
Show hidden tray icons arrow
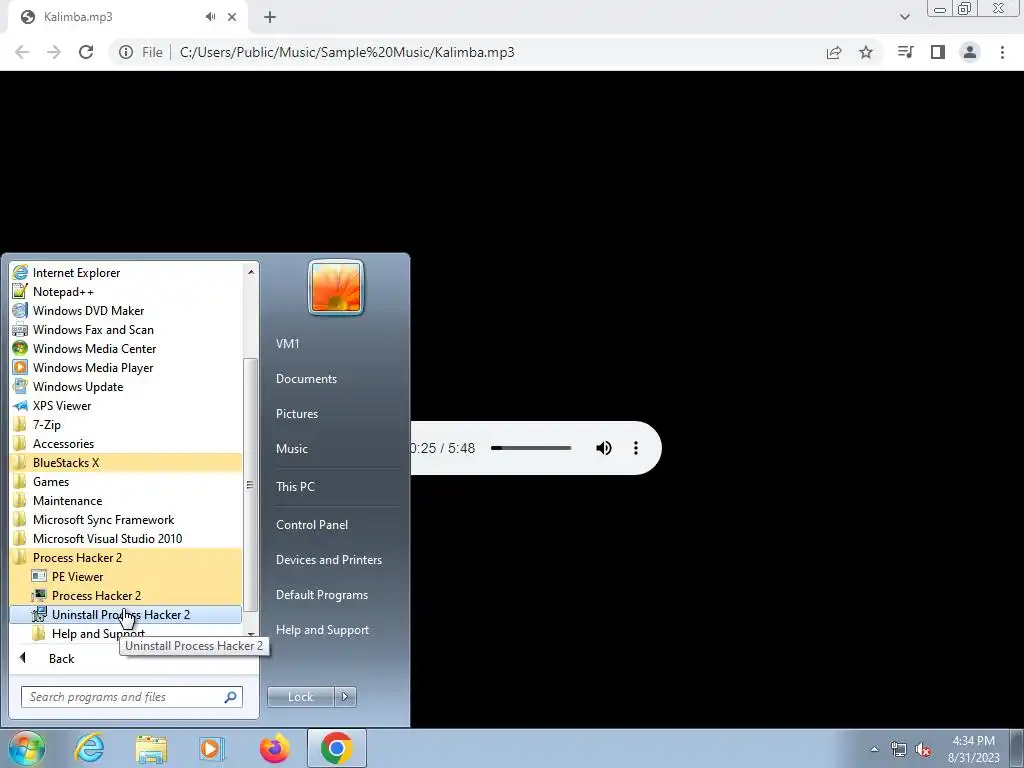point(874,749)
